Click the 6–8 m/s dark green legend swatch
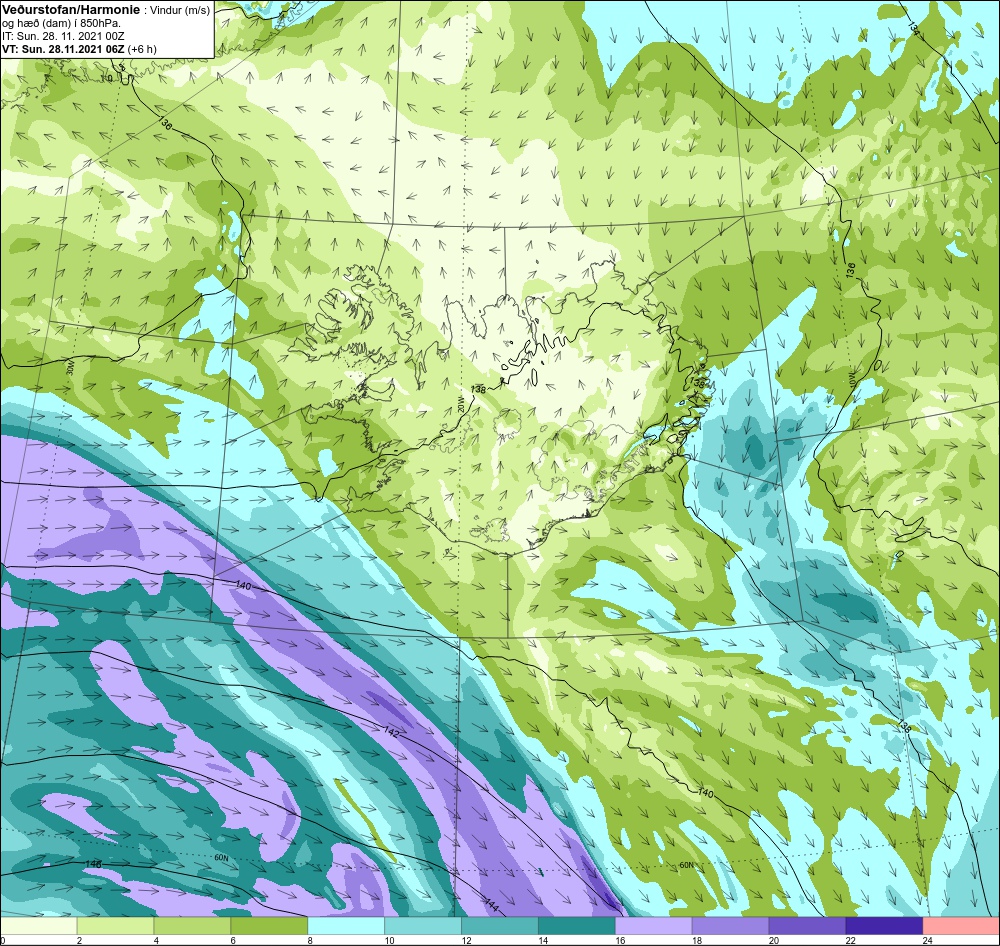 (269, 925)
